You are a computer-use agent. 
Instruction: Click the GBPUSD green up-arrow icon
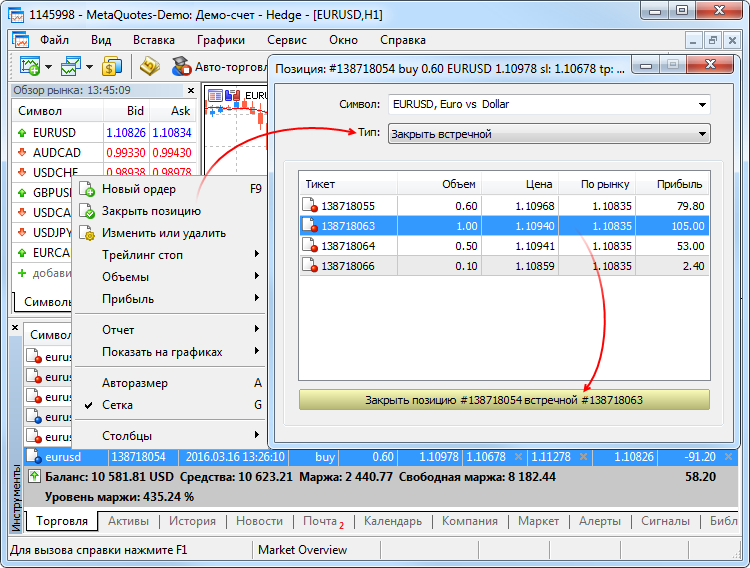point(22,192)
